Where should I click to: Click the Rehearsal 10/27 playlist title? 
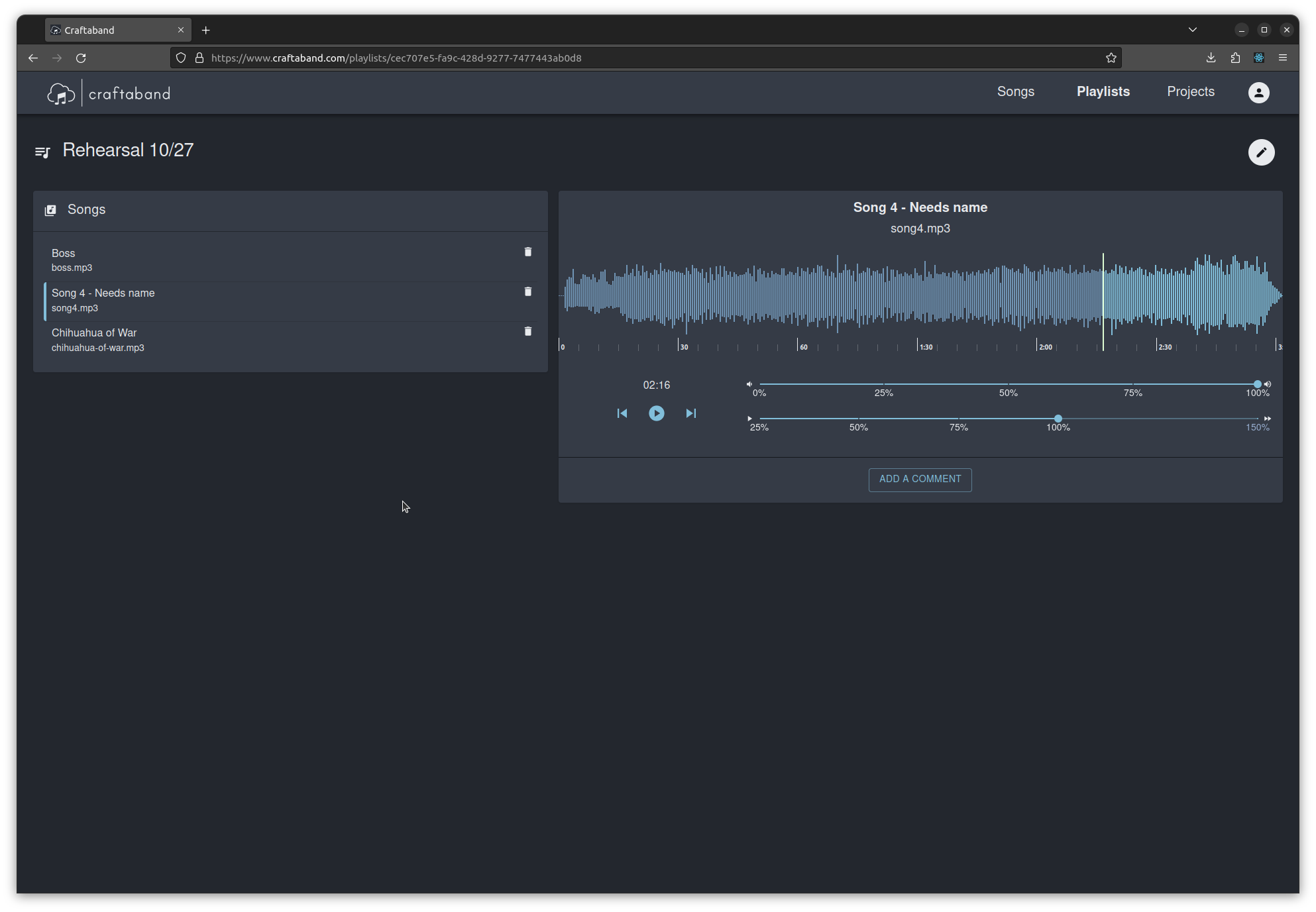128,150
